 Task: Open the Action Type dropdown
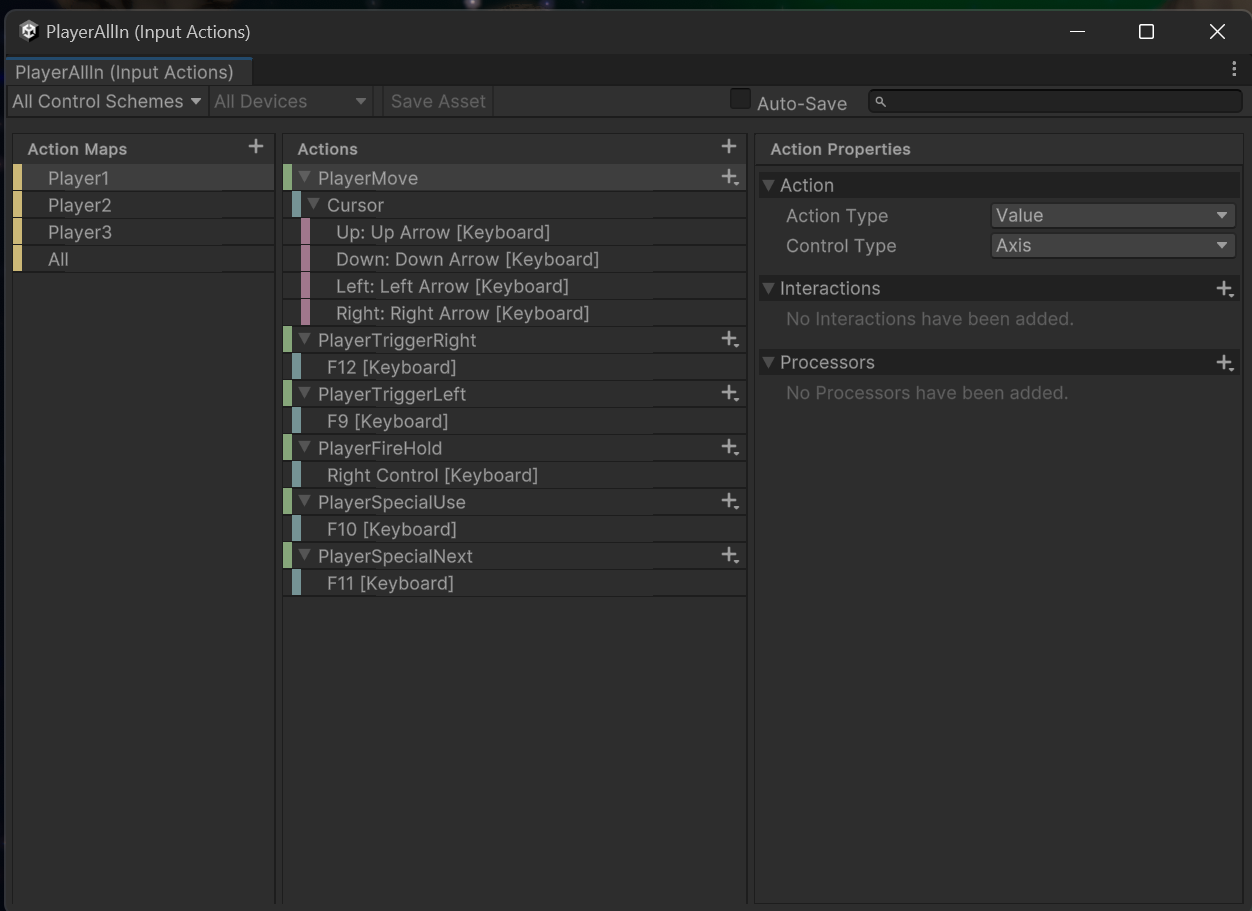pos(1112,215)
